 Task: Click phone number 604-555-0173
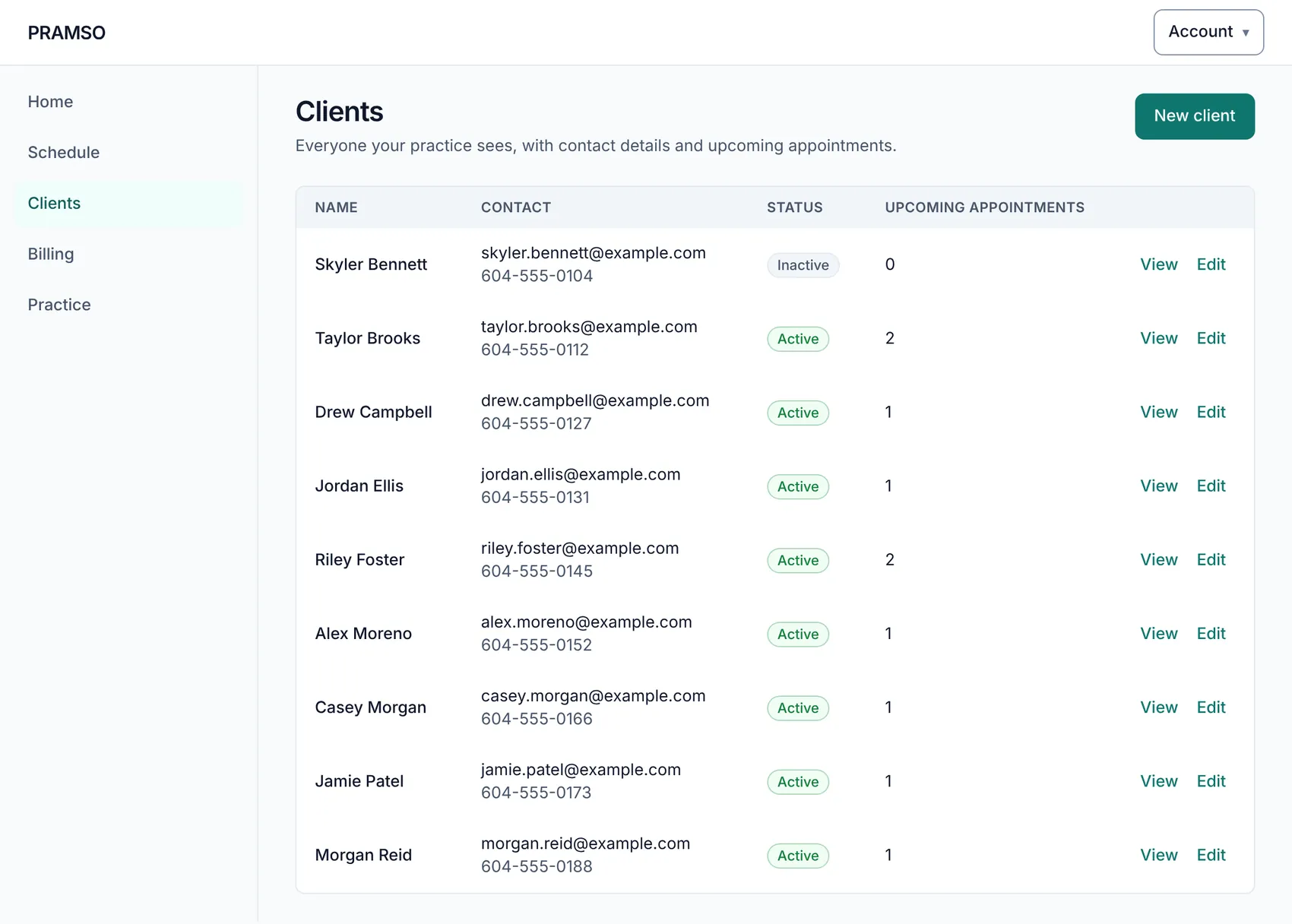tap(536, 792)
